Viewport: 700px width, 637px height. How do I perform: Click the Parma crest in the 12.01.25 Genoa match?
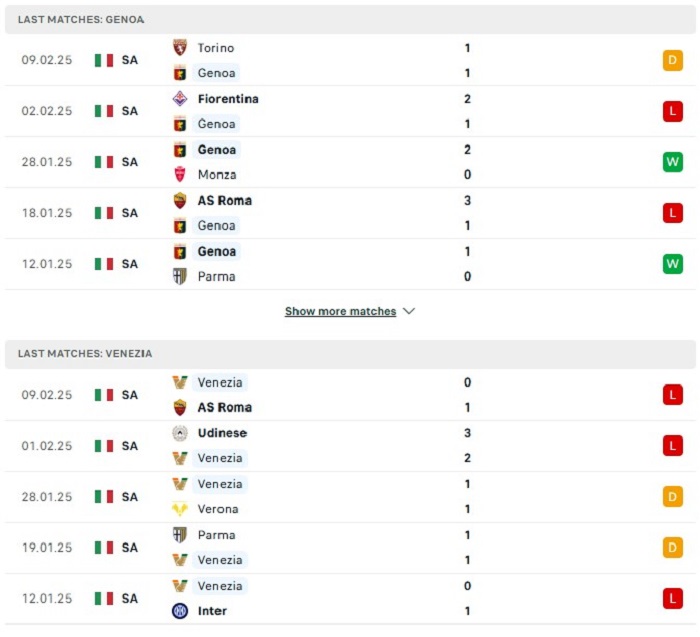[180, 276]
